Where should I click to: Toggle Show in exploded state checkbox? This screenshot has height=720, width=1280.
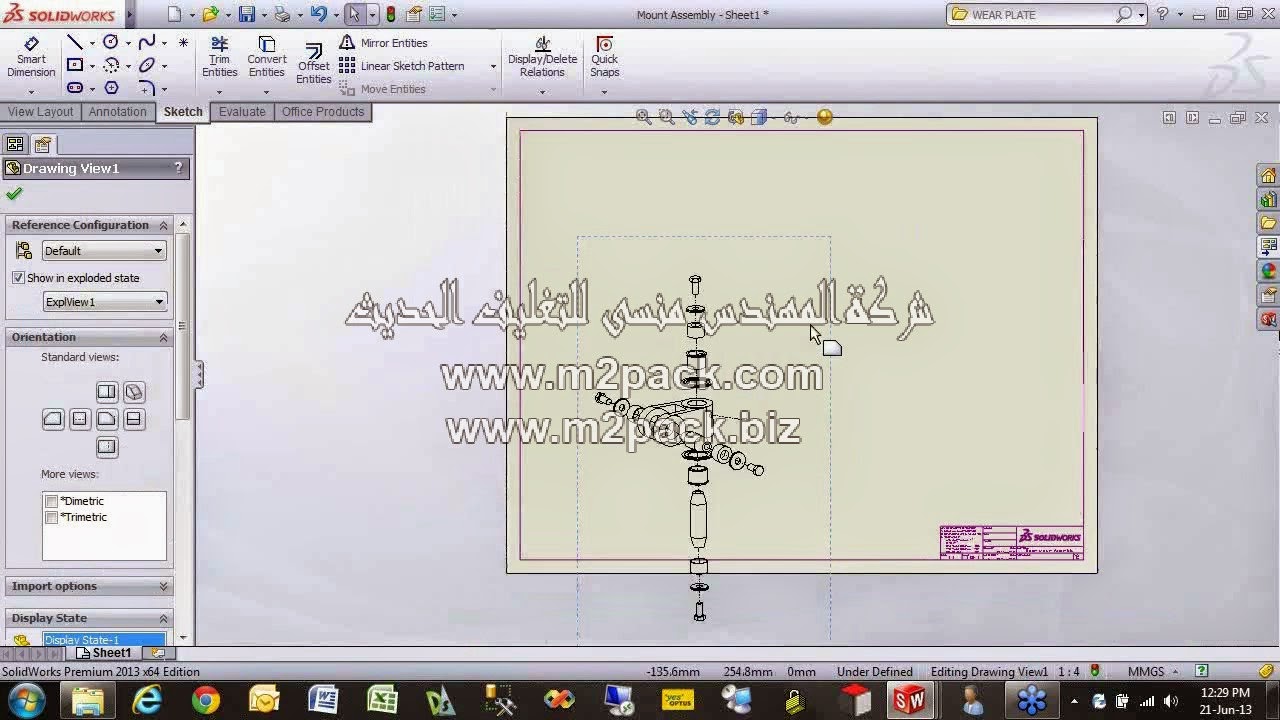tap(18, 278)
